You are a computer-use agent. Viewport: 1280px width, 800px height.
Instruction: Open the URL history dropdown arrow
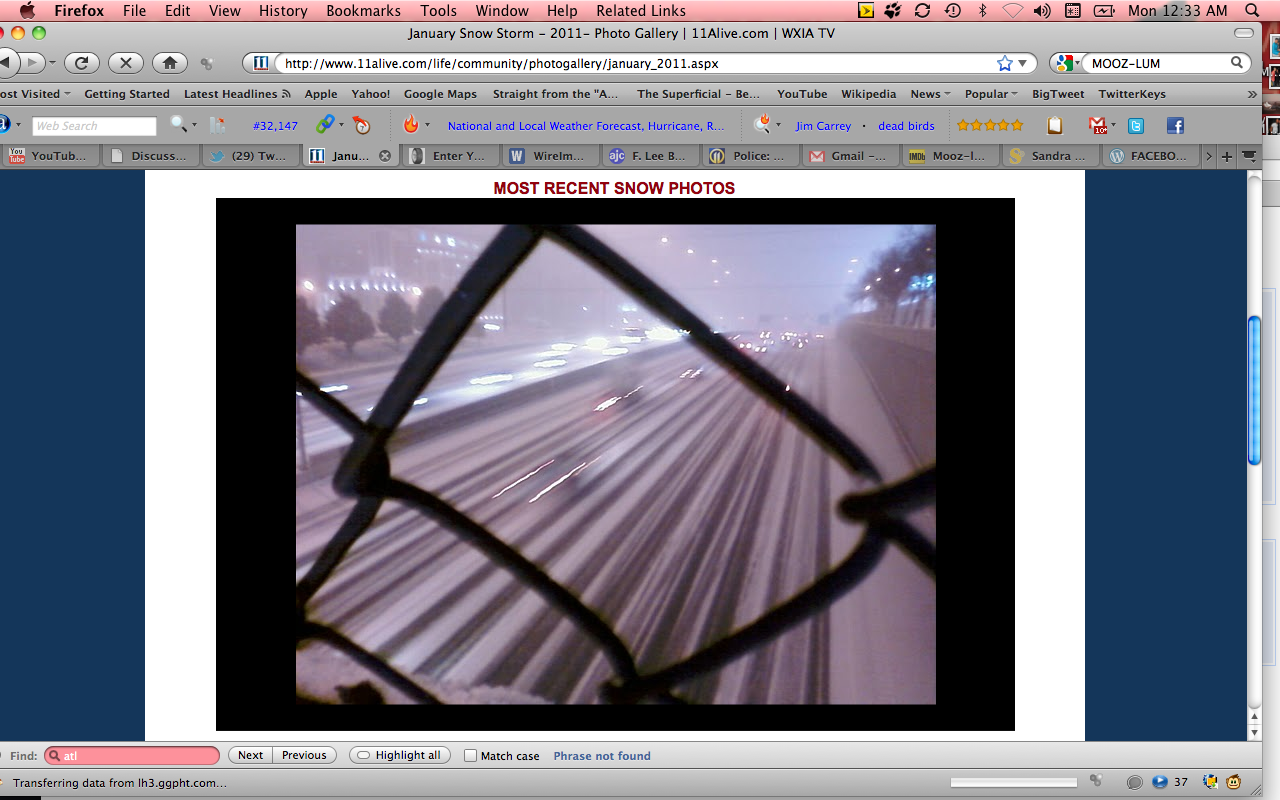[1022, 63]
